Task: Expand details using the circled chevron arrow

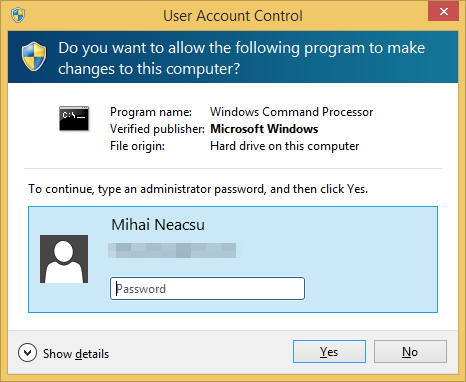Action: tap(27, 353)
